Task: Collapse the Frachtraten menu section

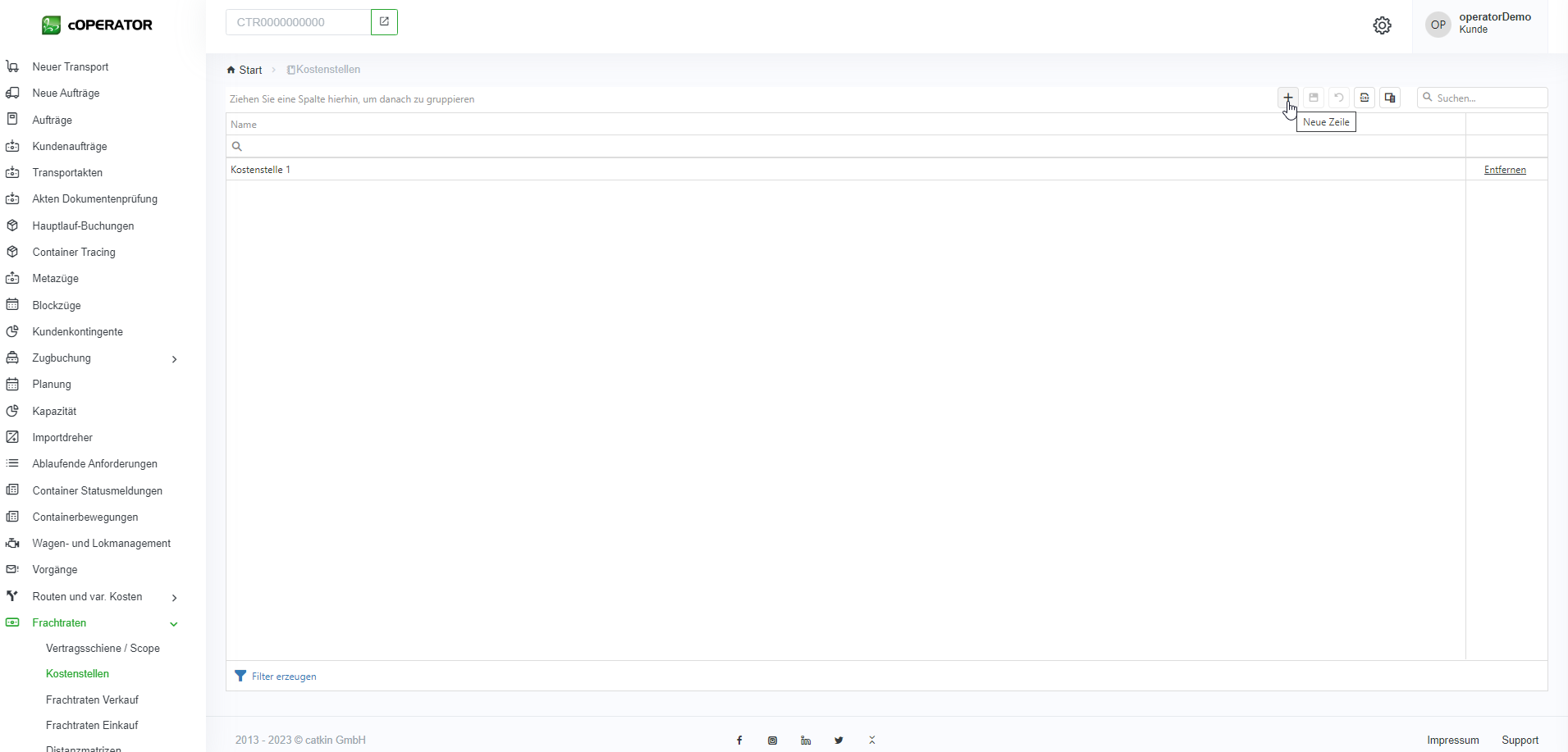Action: click(x=174, y=623)
